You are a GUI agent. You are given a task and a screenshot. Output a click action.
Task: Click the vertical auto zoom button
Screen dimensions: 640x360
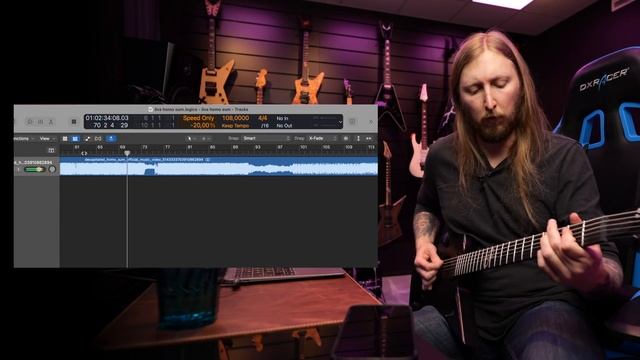tap(358, 139)
